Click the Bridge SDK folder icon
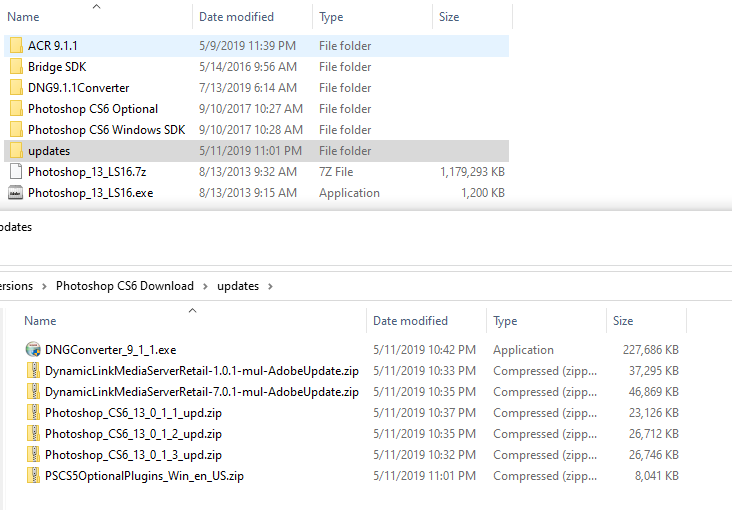The width and height of the screenshot is (732, 510). (x=16, y=67)
